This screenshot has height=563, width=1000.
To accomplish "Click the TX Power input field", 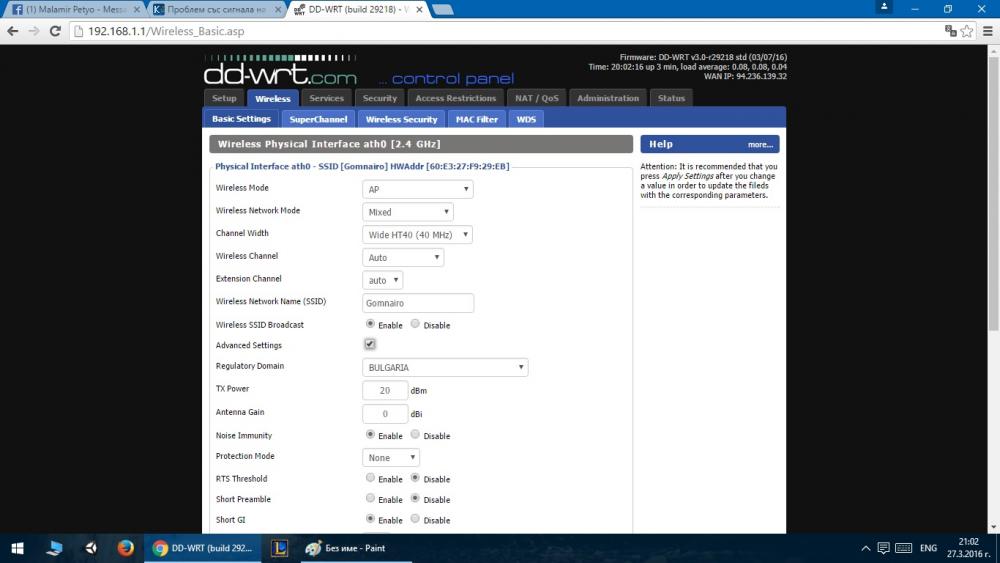I will (385, 390).
